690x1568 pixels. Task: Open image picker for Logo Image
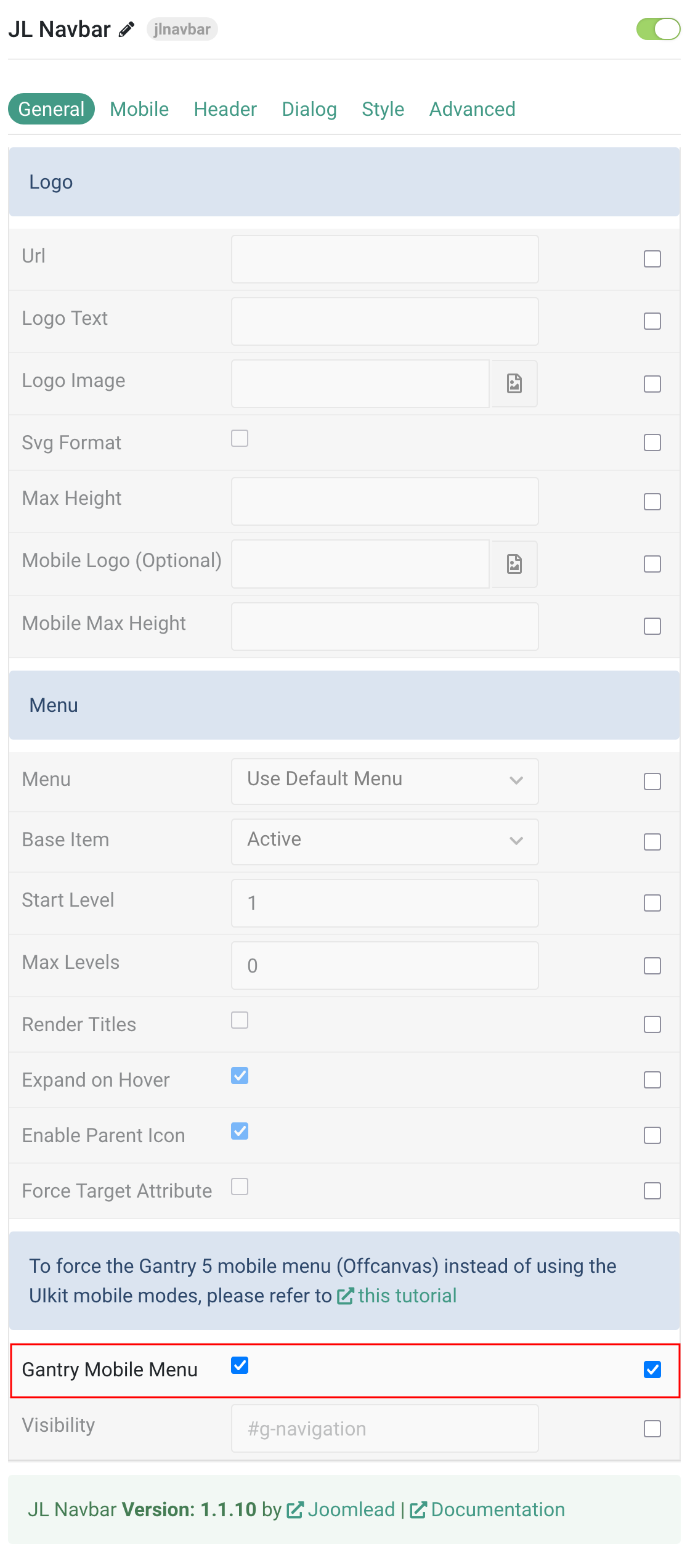[514, 383]
